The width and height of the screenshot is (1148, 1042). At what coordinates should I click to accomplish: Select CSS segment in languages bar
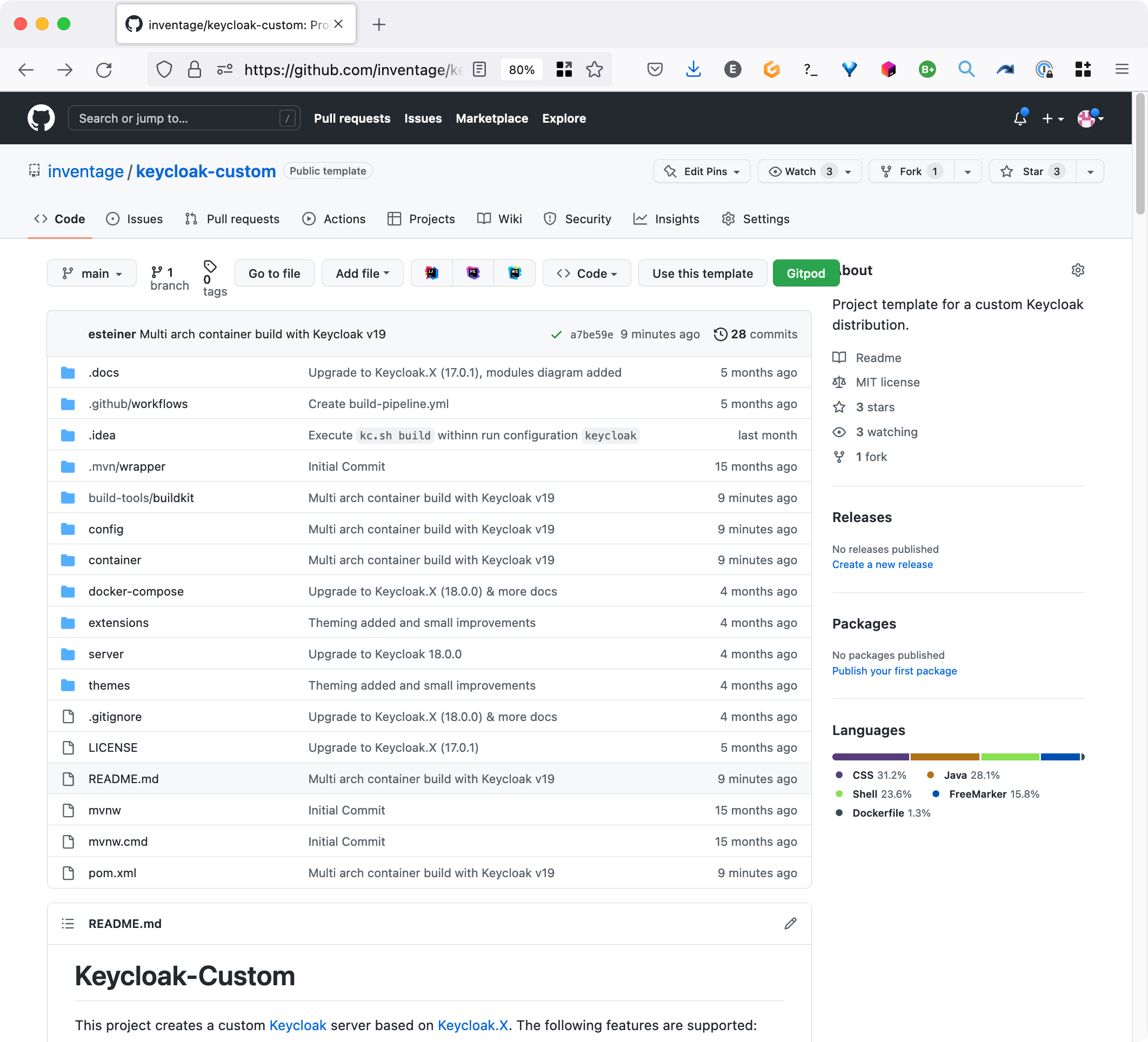[x=870, y=757]
